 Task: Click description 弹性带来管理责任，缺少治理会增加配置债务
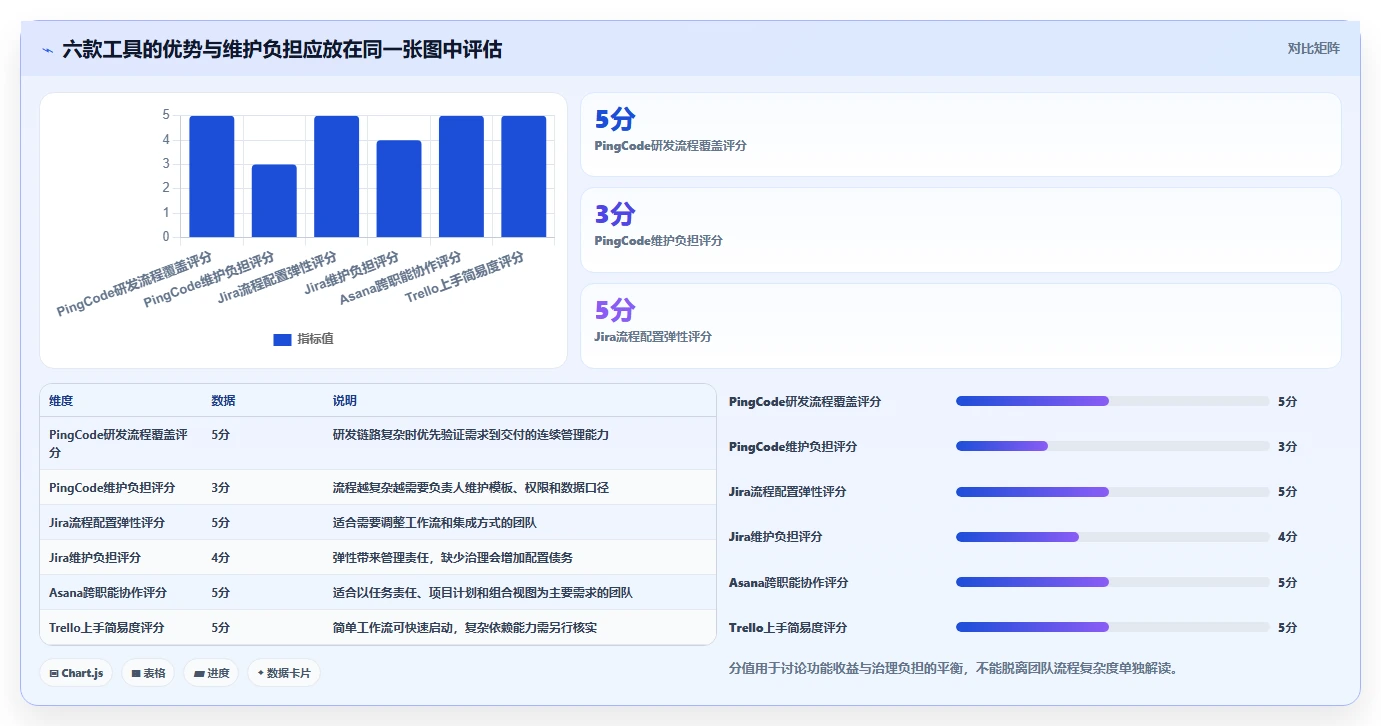453,558
